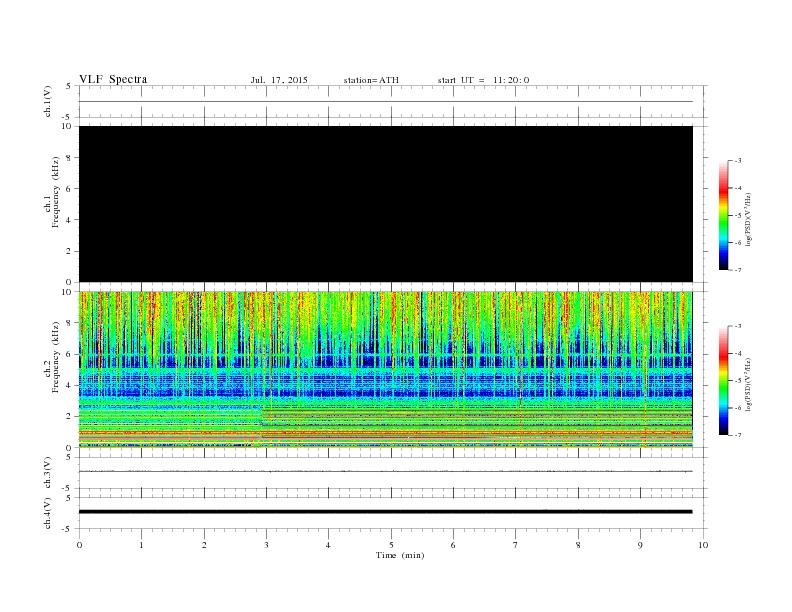Click the ch.2 spectrogram color bar

[x=723, y=380]
